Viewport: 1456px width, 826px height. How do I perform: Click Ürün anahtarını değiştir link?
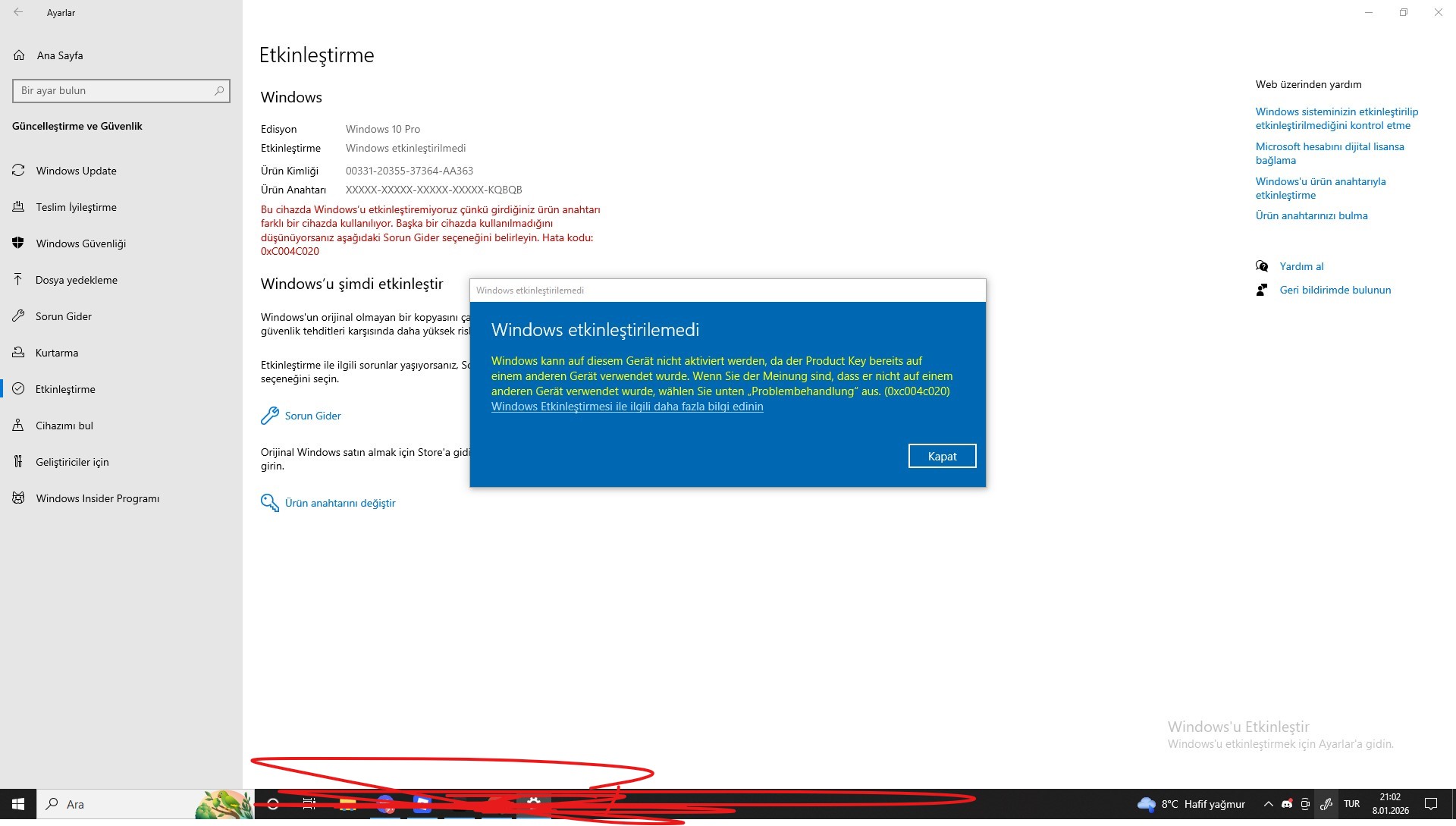point(328,503)
